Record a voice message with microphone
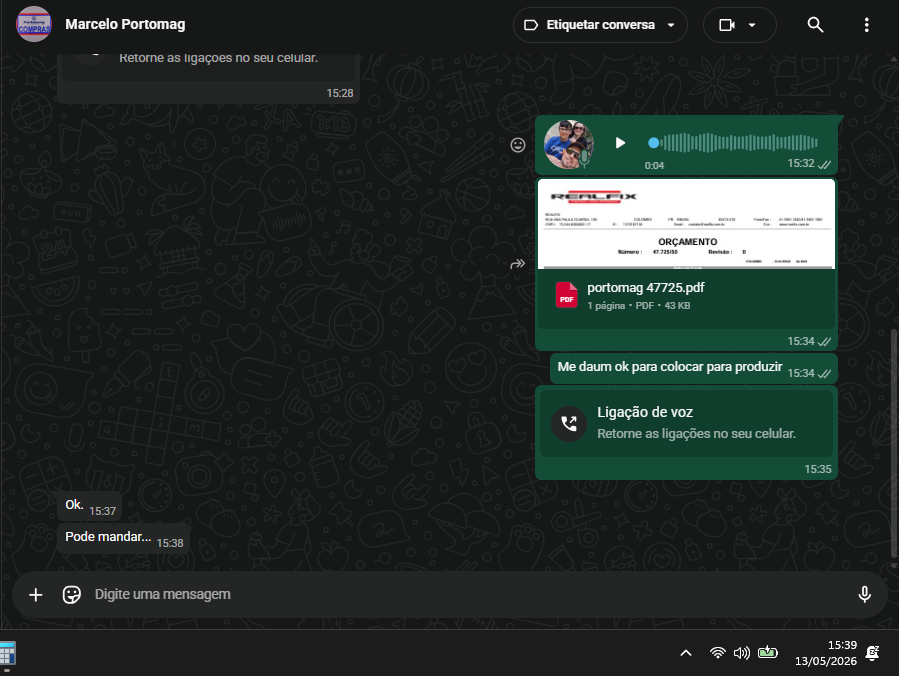899x676 pixels. click(865, 595)
